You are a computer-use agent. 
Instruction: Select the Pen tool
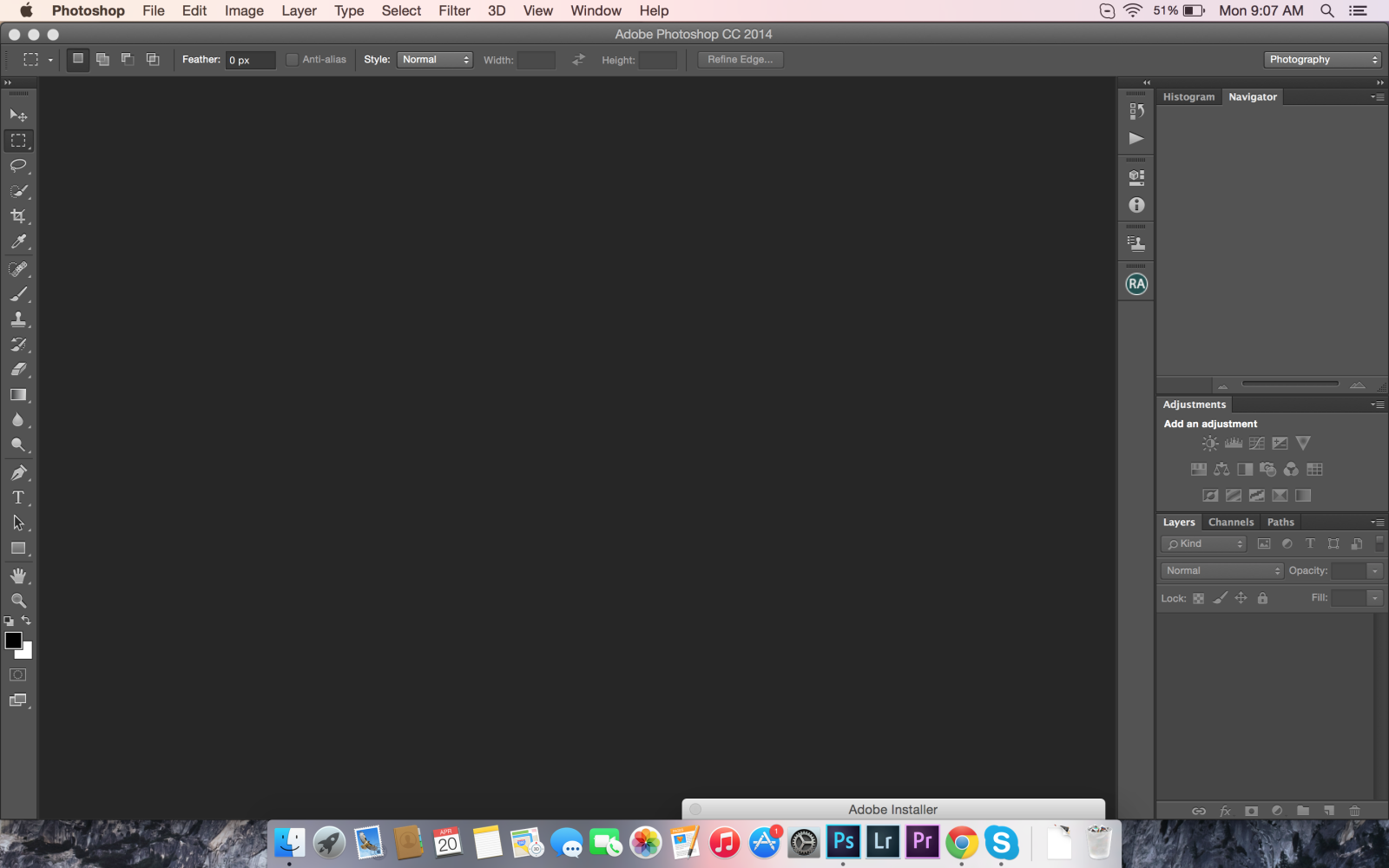pos(18,472)
